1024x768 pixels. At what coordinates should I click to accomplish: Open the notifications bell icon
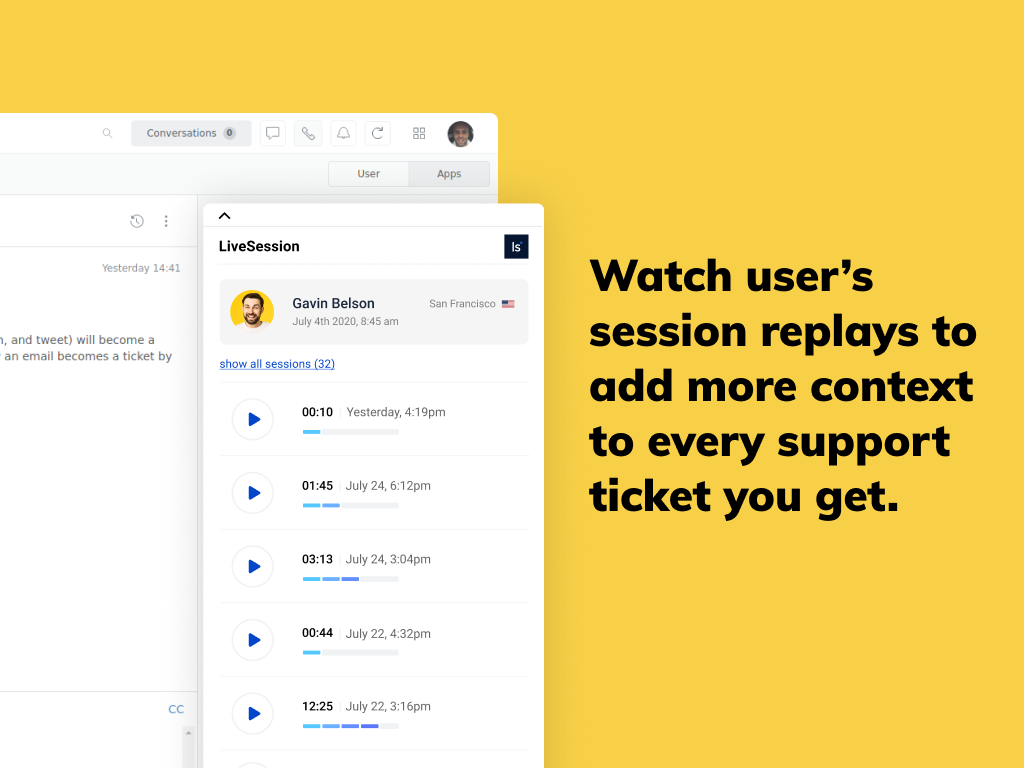(x=343, y=133)
